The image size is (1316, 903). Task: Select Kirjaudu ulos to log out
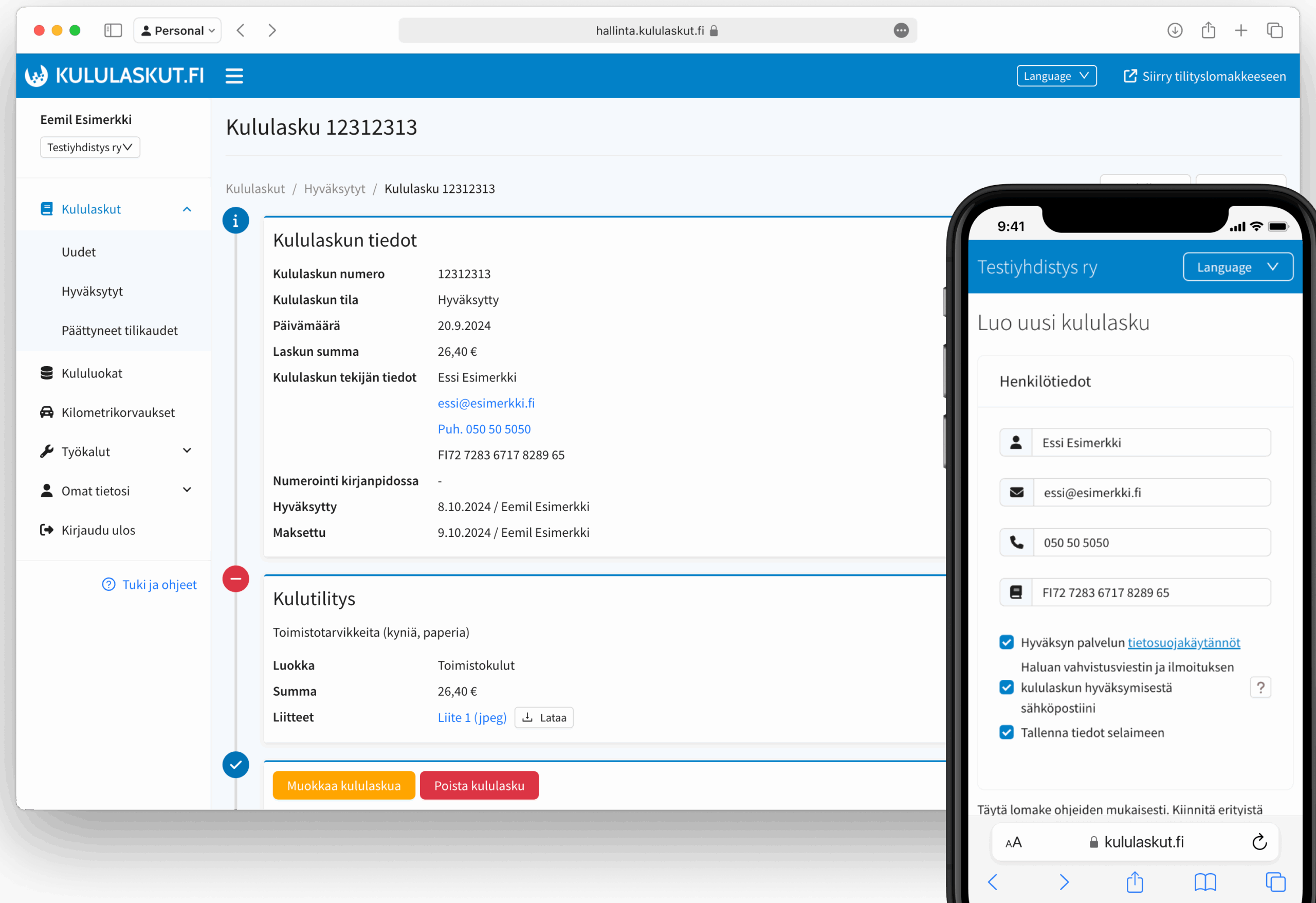pos(99,530)
